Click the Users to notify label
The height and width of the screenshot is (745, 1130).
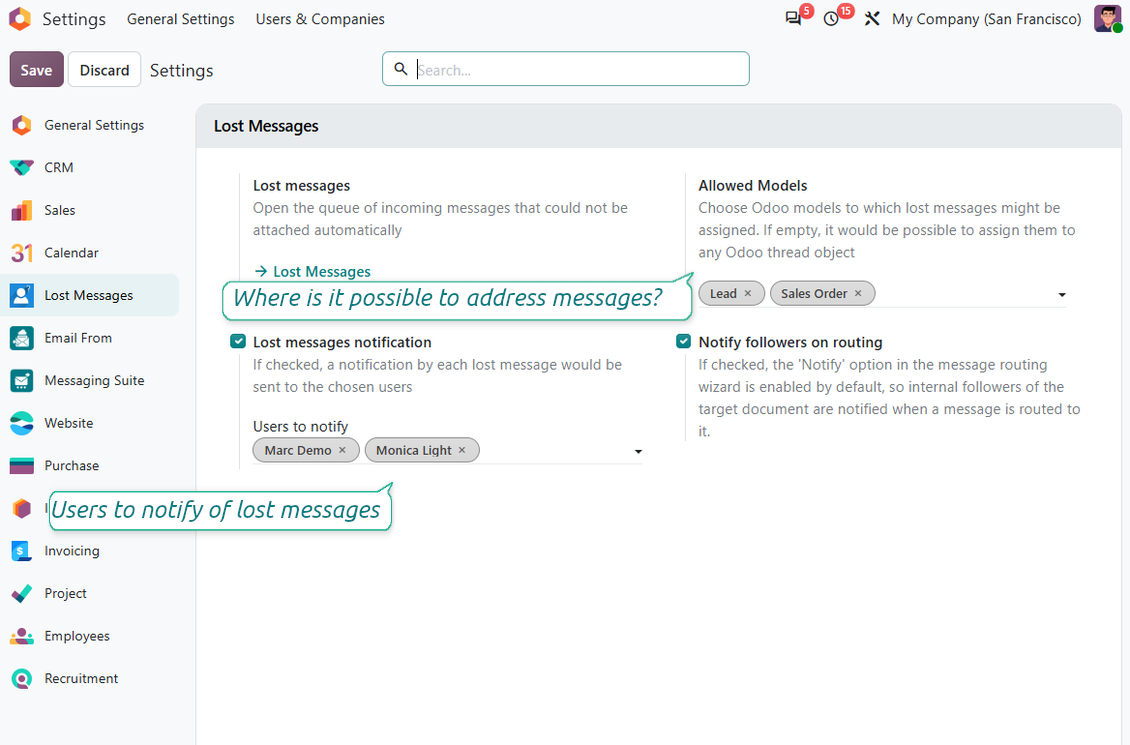pos(301,427)
